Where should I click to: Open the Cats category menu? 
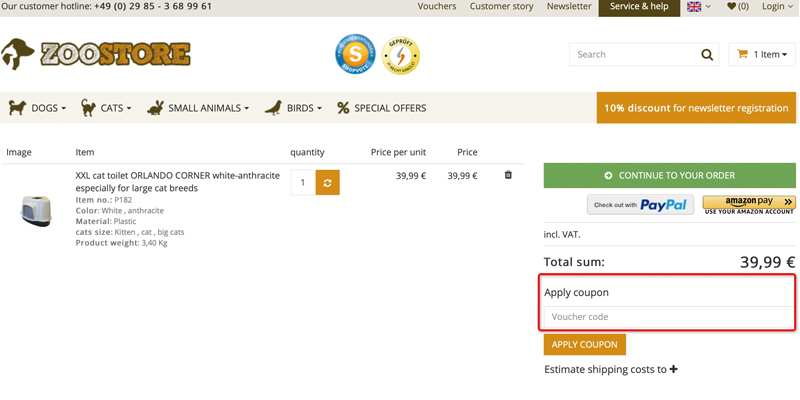(x=106, y=108)
